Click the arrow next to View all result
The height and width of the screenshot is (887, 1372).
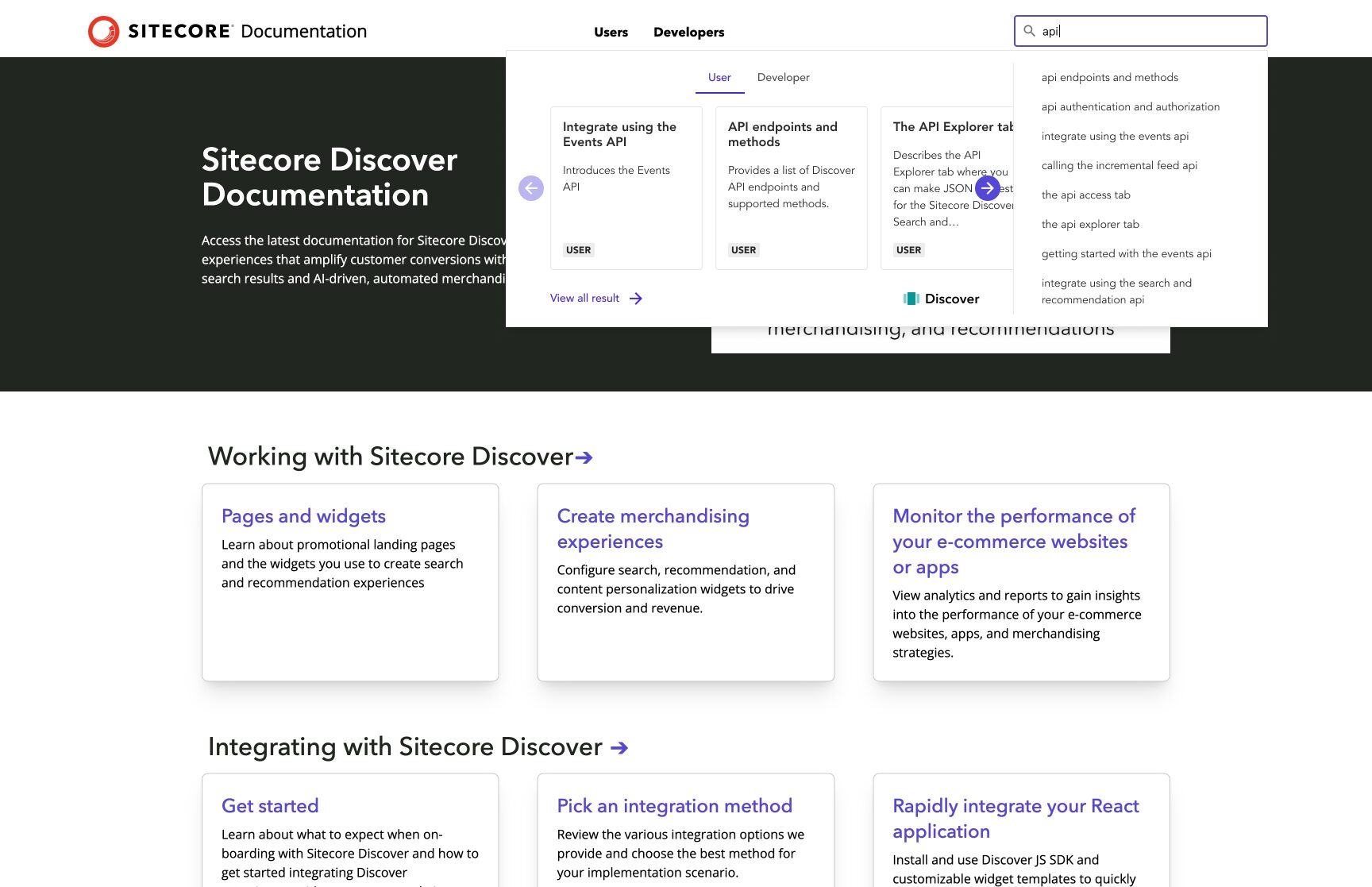click(636, 299)
